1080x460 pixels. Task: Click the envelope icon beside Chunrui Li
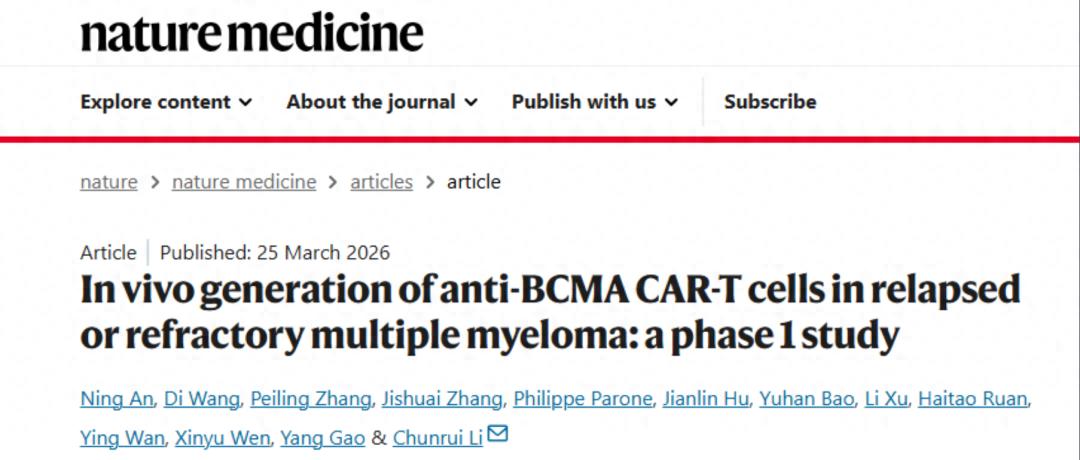[497, 435]
